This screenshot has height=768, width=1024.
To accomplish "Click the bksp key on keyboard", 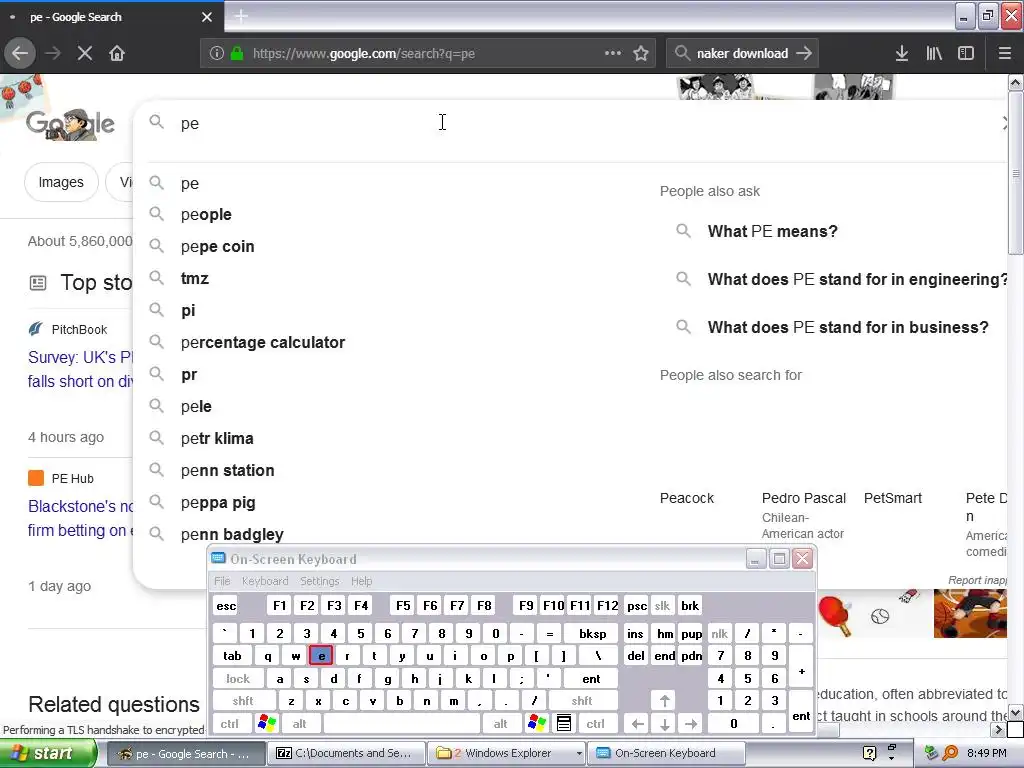I will pyautogui.click(x=592, y=633).
